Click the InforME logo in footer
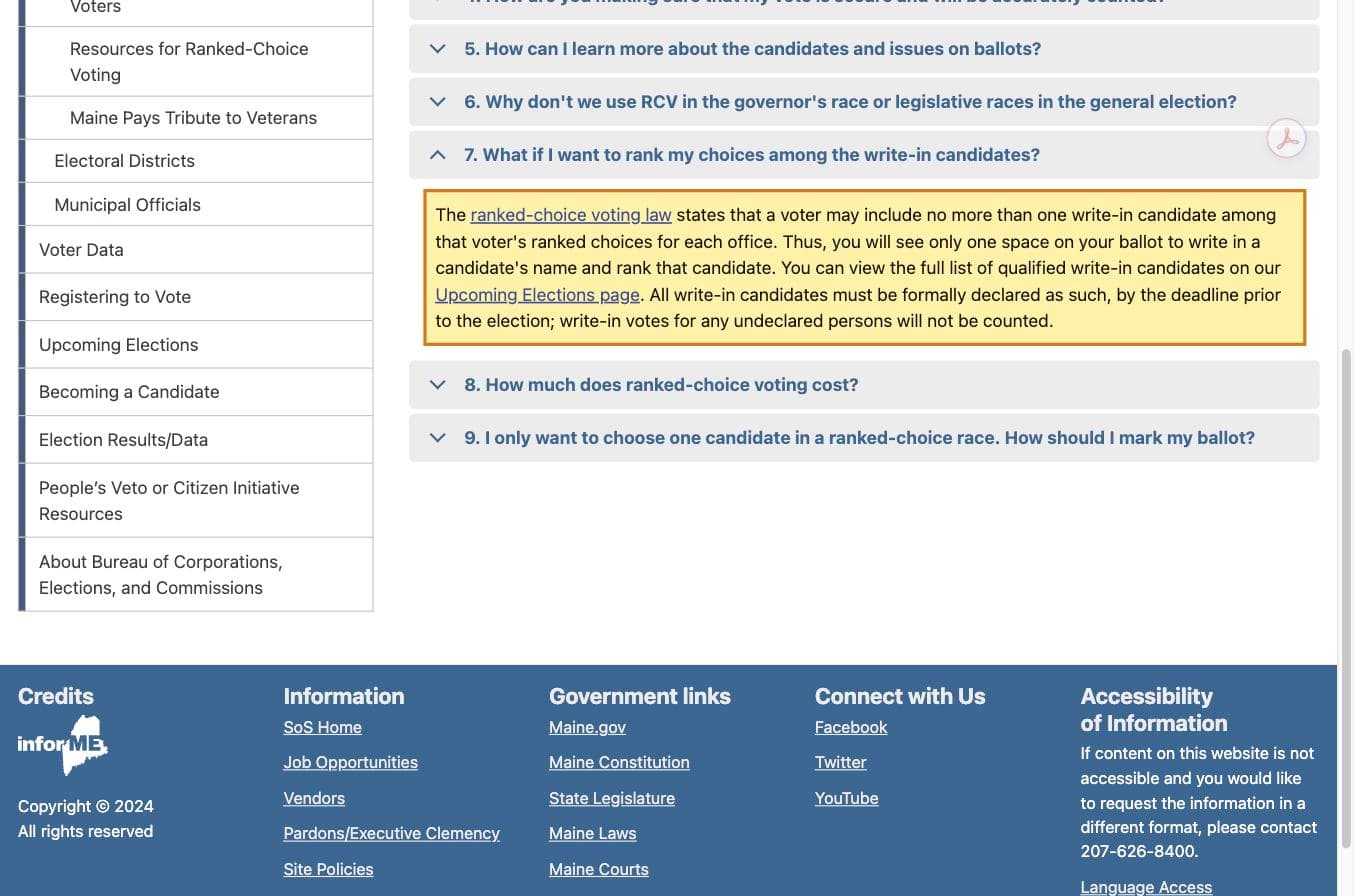The image size is (1354, 896). [x=63, y=745]
